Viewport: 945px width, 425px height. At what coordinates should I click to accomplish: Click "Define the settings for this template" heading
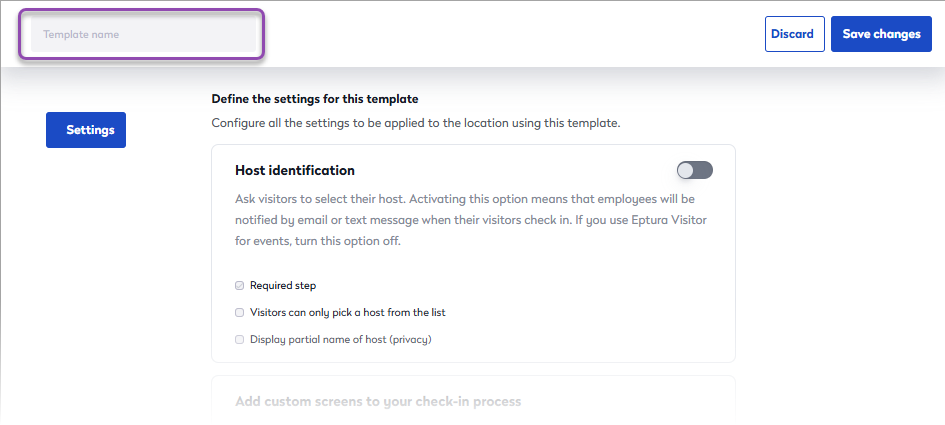coord(315,99)
